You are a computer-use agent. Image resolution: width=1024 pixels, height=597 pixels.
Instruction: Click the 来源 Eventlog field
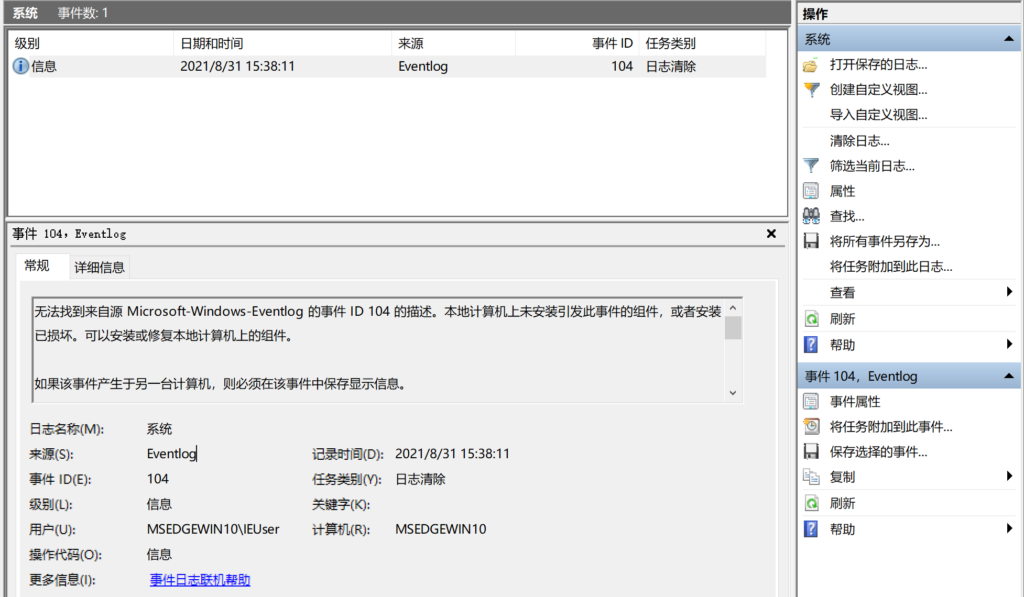click(172, 454)
